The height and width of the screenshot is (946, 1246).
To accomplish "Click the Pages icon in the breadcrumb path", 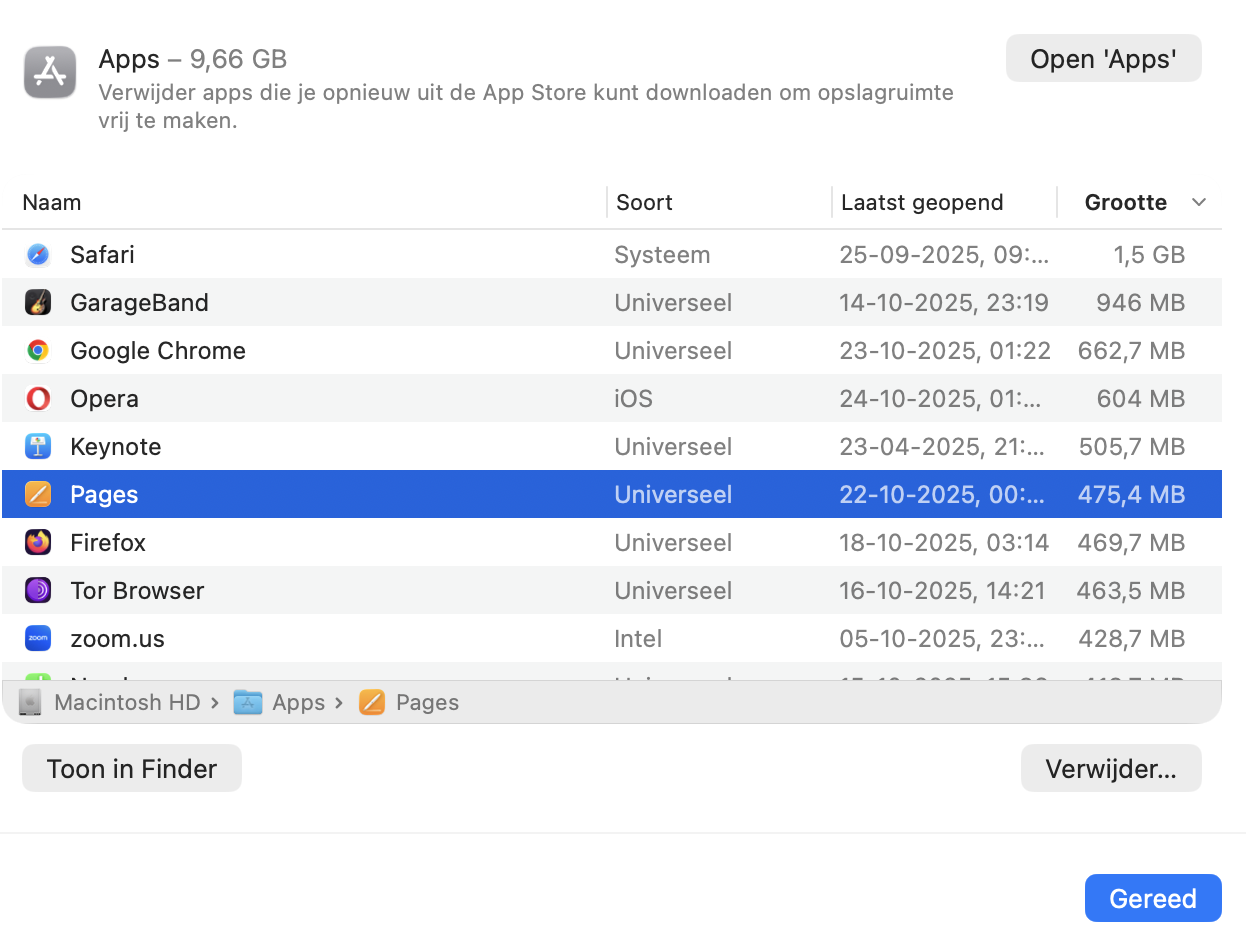I will [x=371, y=702].
